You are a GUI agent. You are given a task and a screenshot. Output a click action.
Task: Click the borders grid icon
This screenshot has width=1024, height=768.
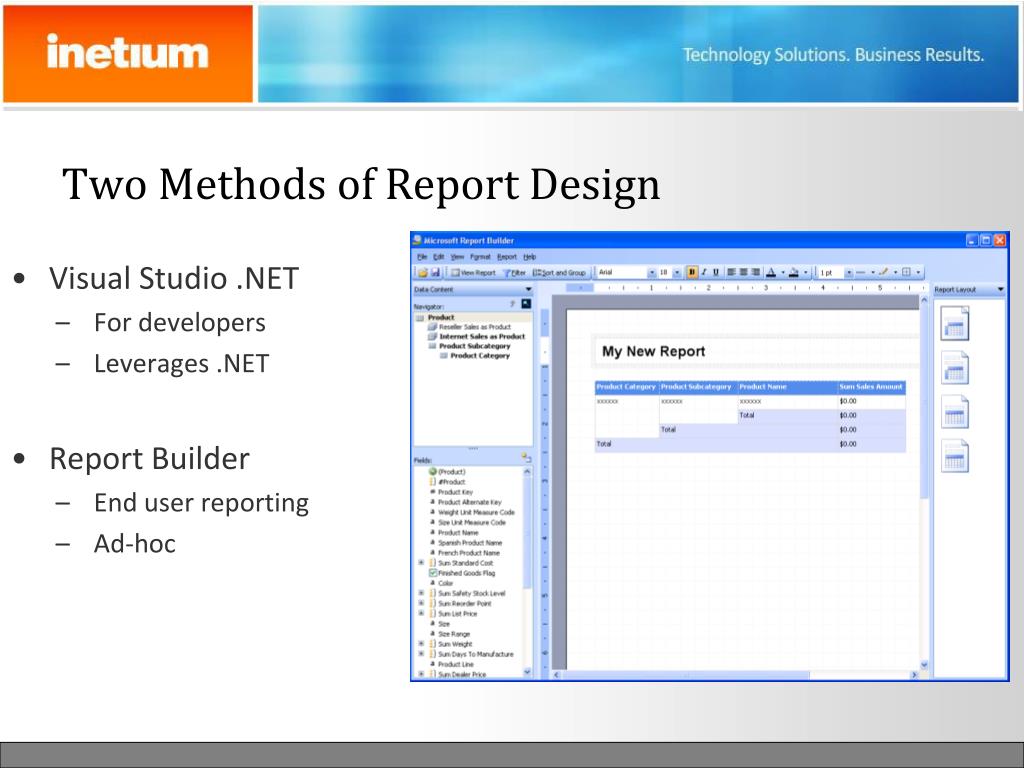[906, 272]
